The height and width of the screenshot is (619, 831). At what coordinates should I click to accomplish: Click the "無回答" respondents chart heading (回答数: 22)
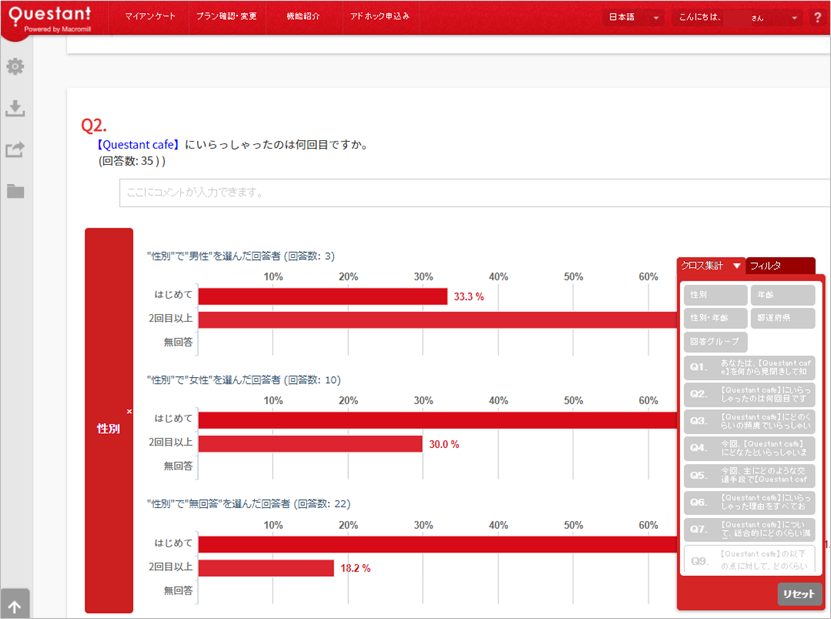249,504
